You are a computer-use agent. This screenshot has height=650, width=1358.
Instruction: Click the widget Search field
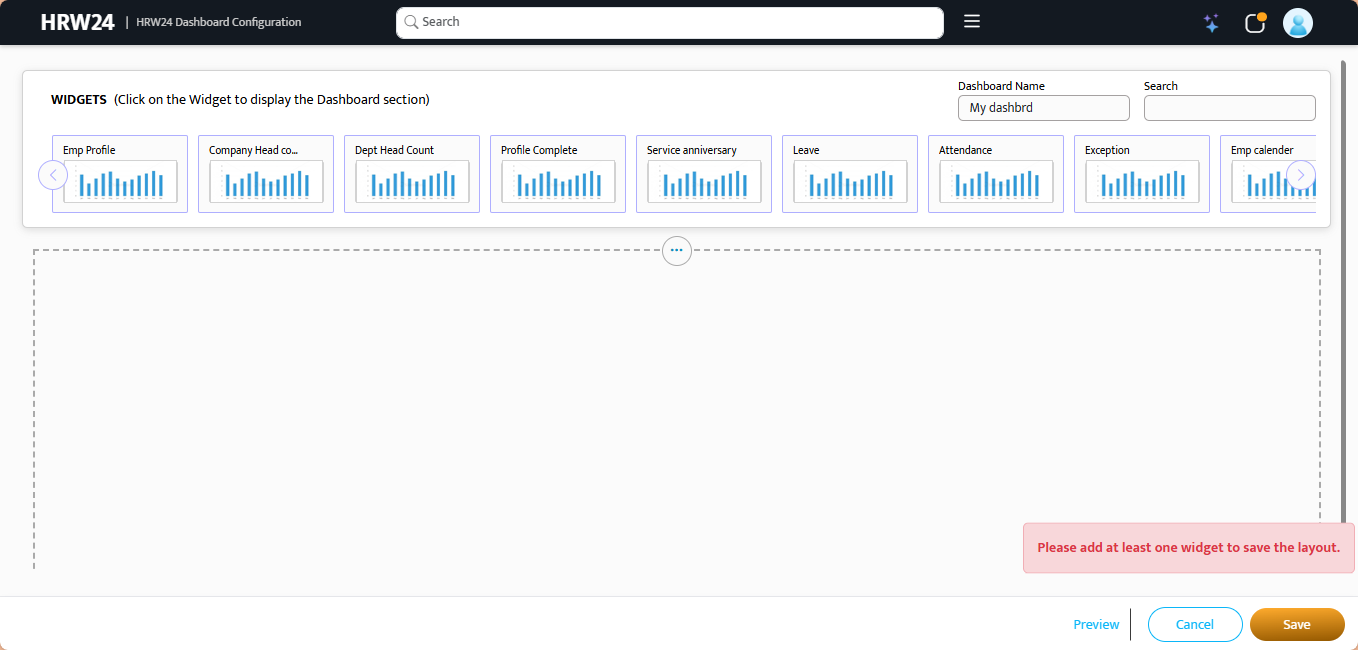(x=1229, y=108)
